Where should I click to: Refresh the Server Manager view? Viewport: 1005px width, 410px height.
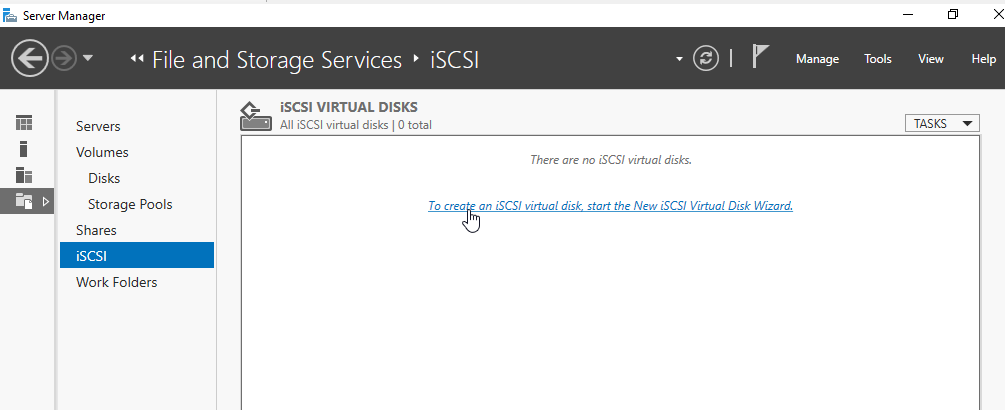tap(706, 59)
